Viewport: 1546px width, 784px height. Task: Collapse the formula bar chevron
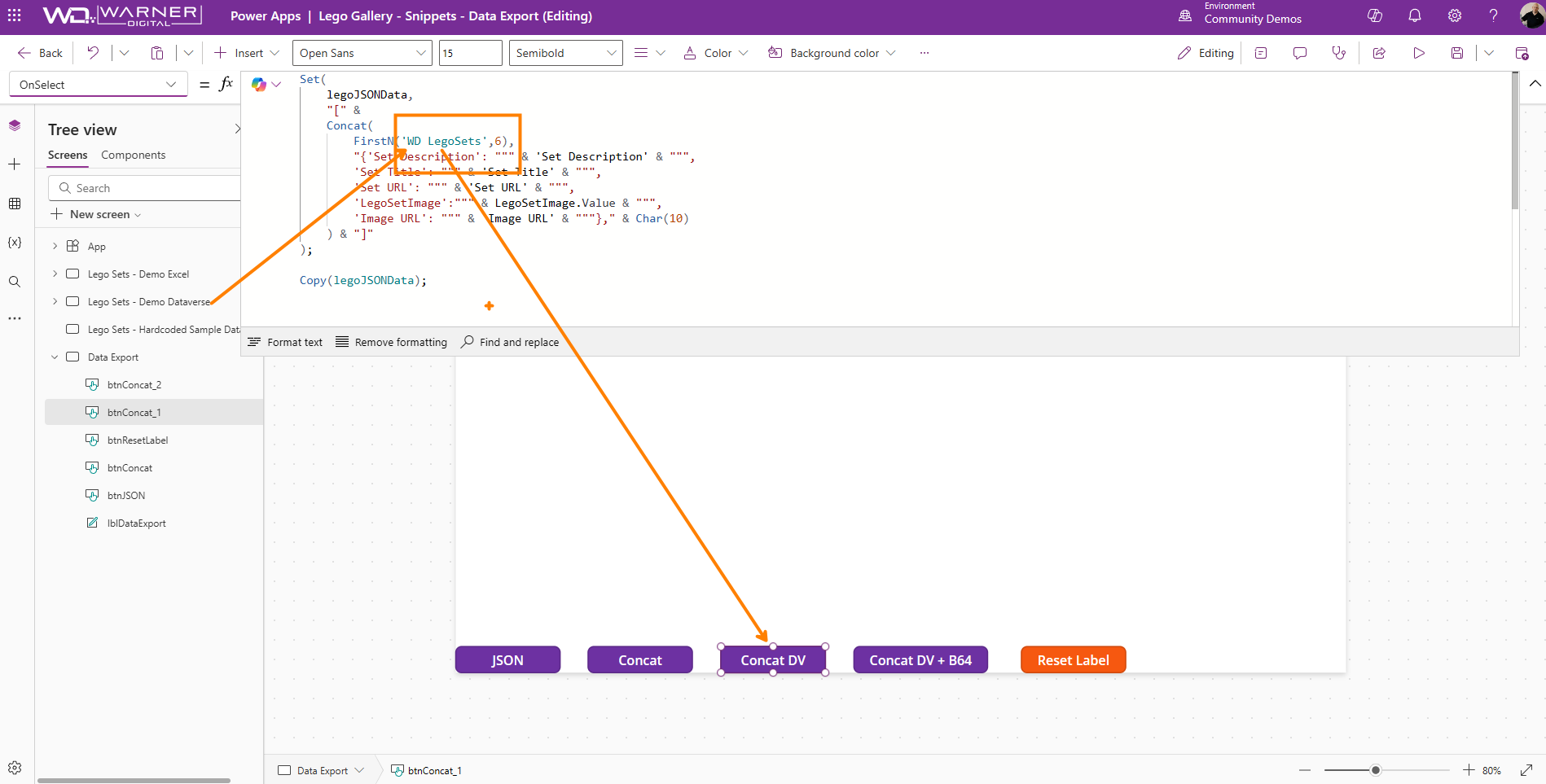(x=1535, y=84)
